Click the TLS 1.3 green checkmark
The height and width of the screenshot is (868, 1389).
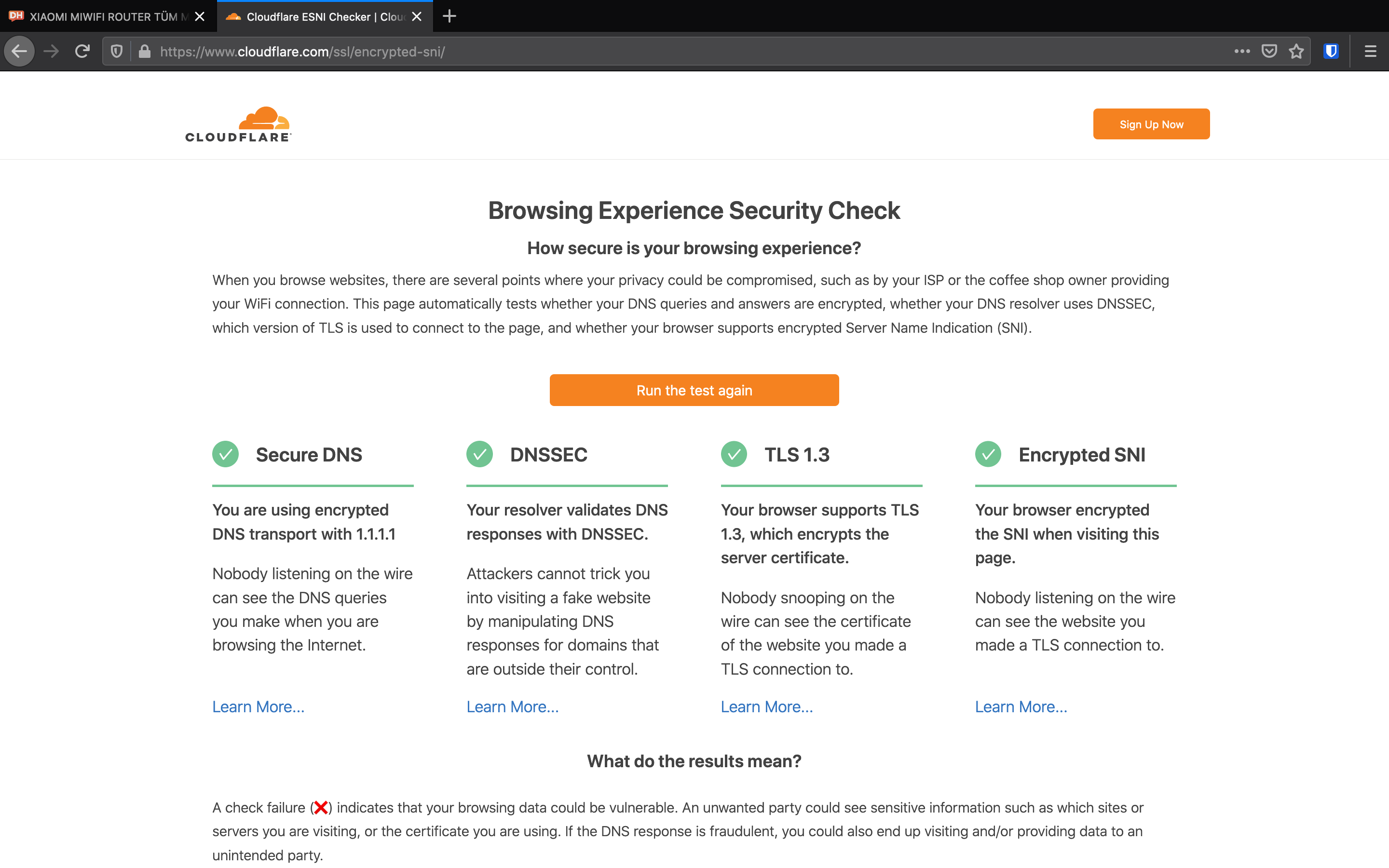[734, 454]
